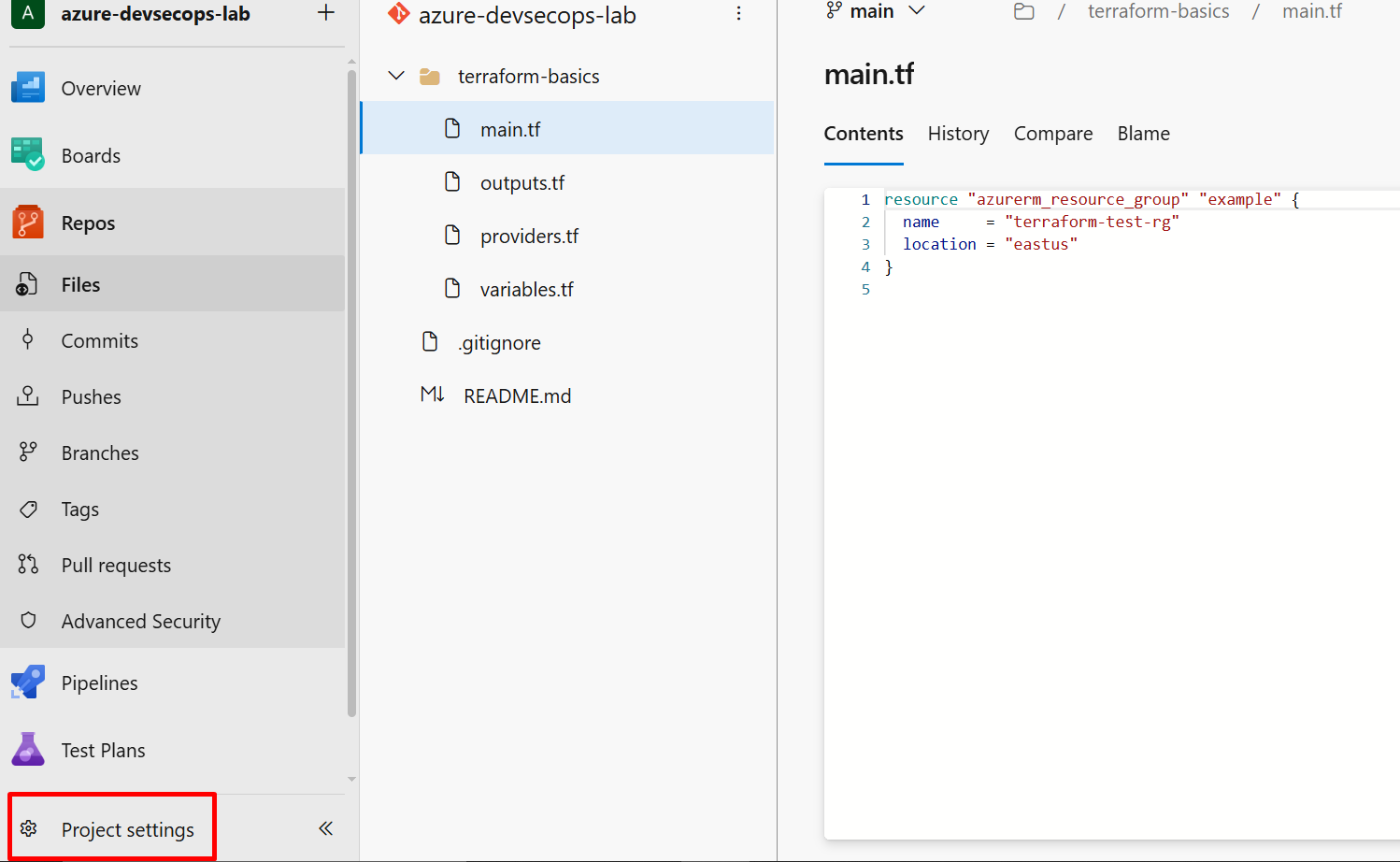This screenshot has width=1400, height=862.
Task: Open Pipelines via its rocket icon
Action: pos(28,682)
